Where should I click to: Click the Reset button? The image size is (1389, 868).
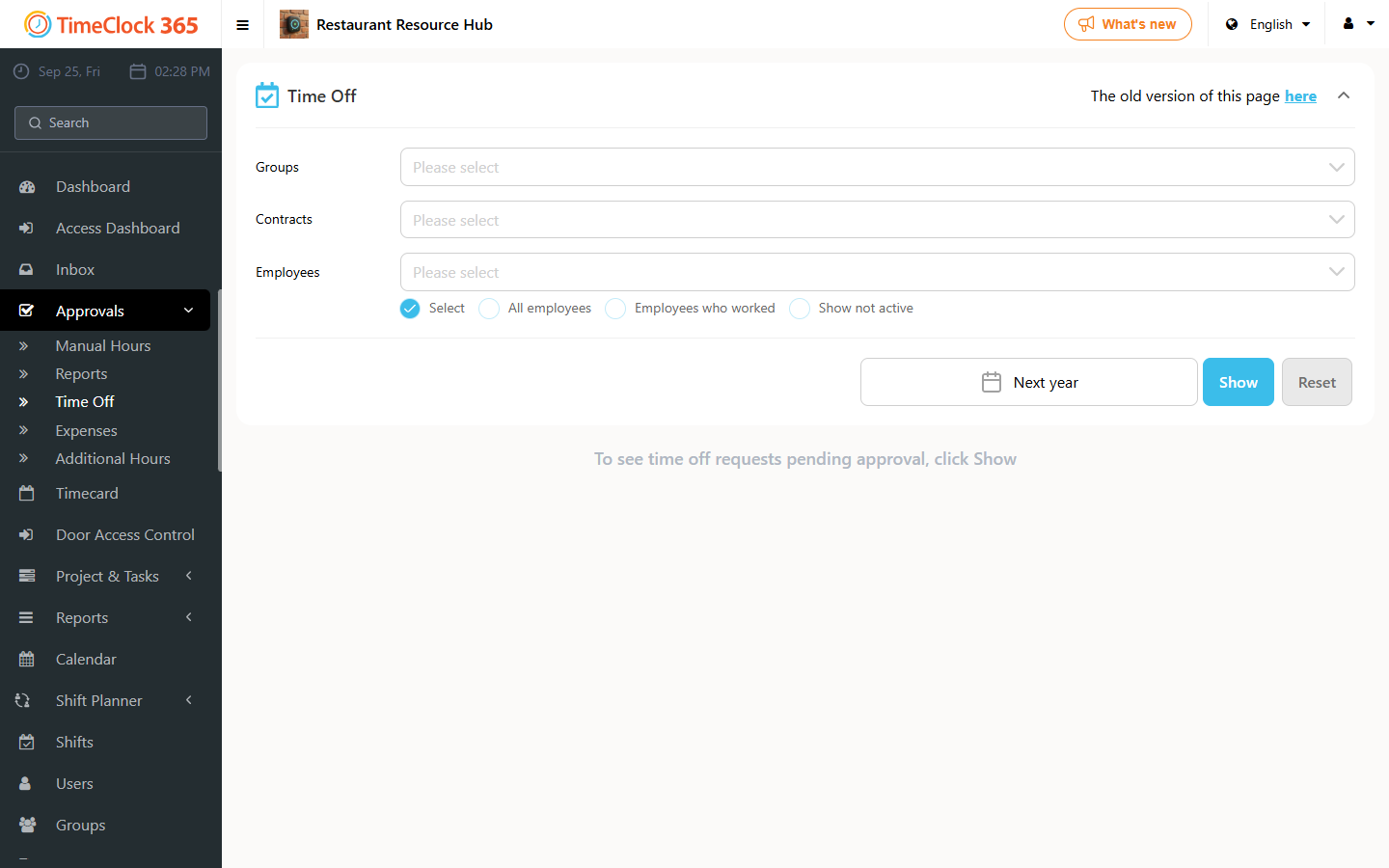1317,382
